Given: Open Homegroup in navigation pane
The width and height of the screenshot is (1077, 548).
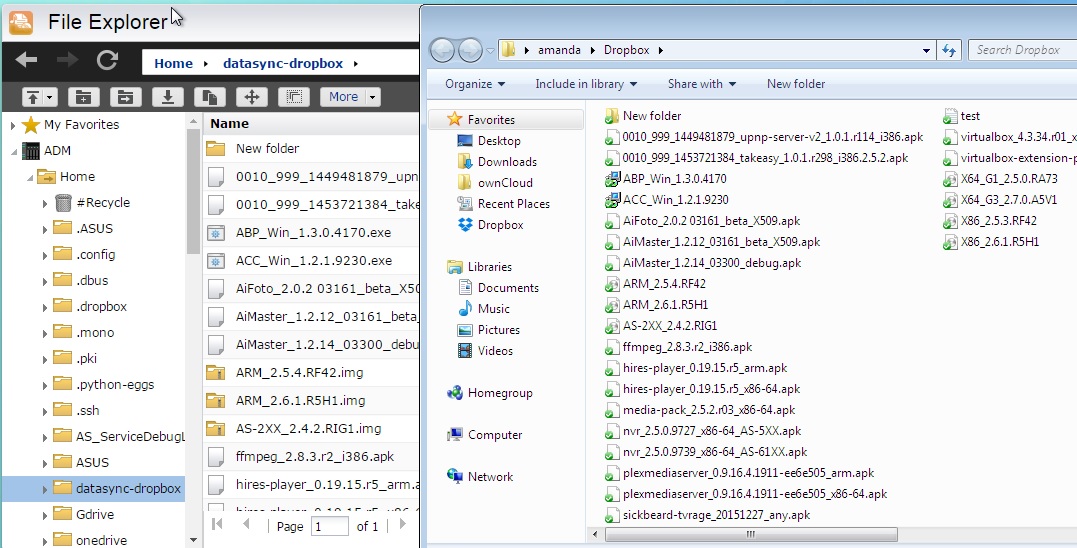Looking at the screenshot, I should pyautogui.click(x=500, y=393).
